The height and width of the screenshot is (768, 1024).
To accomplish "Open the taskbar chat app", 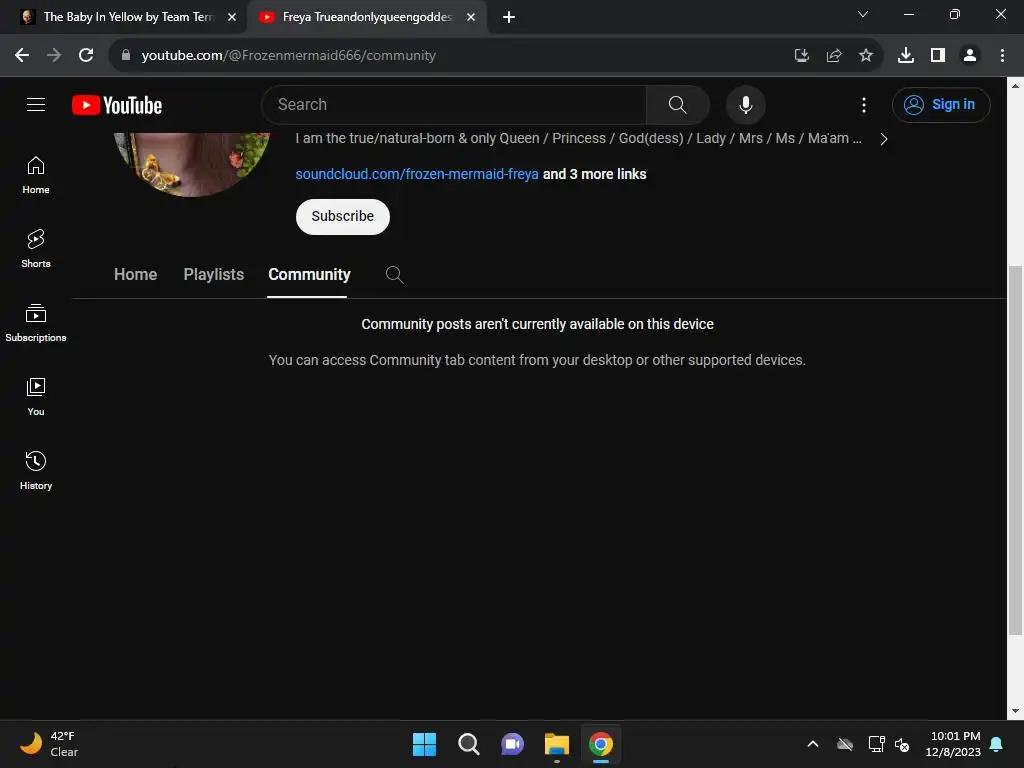I will pos(513,744).
